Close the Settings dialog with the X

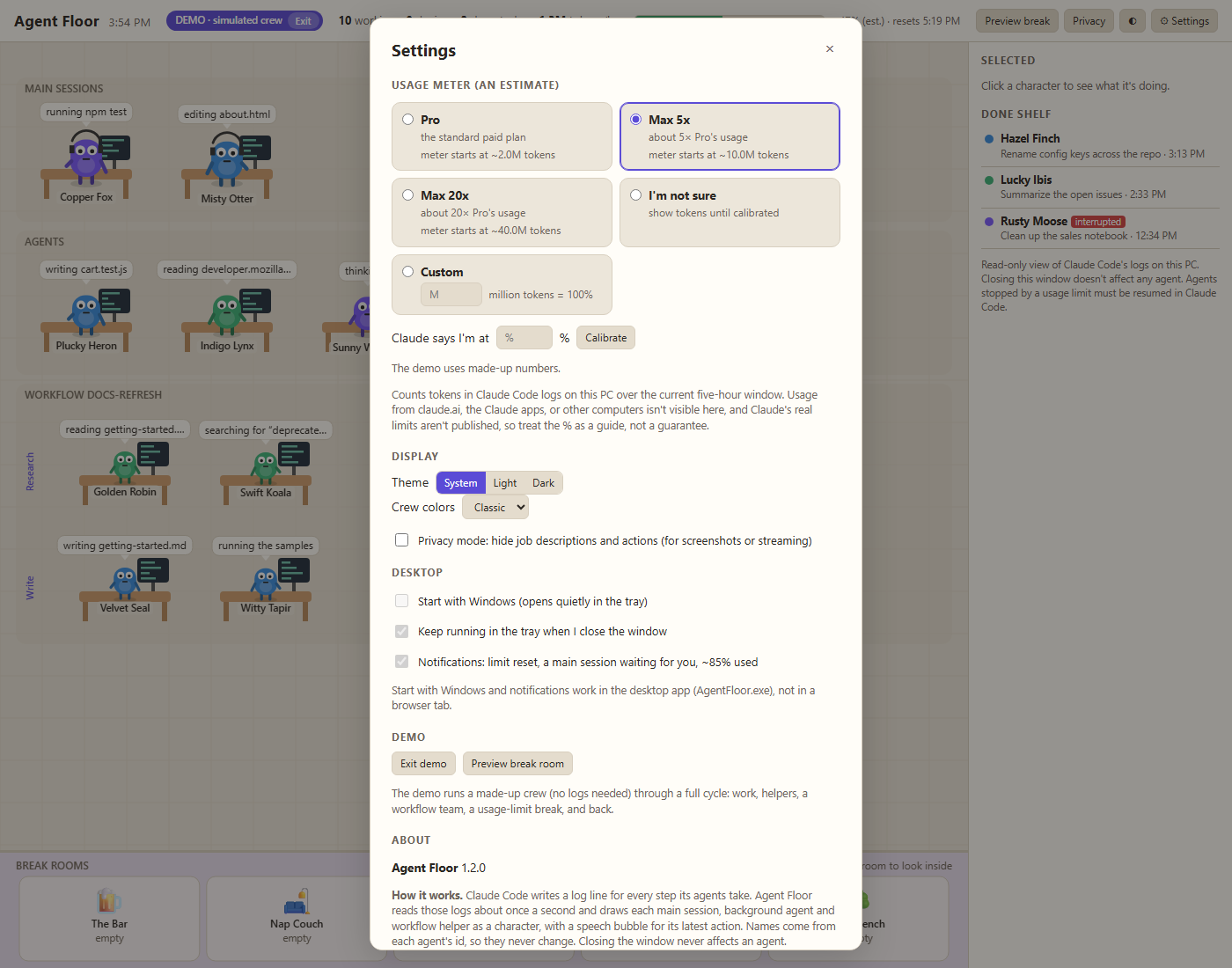pos(830,49)
